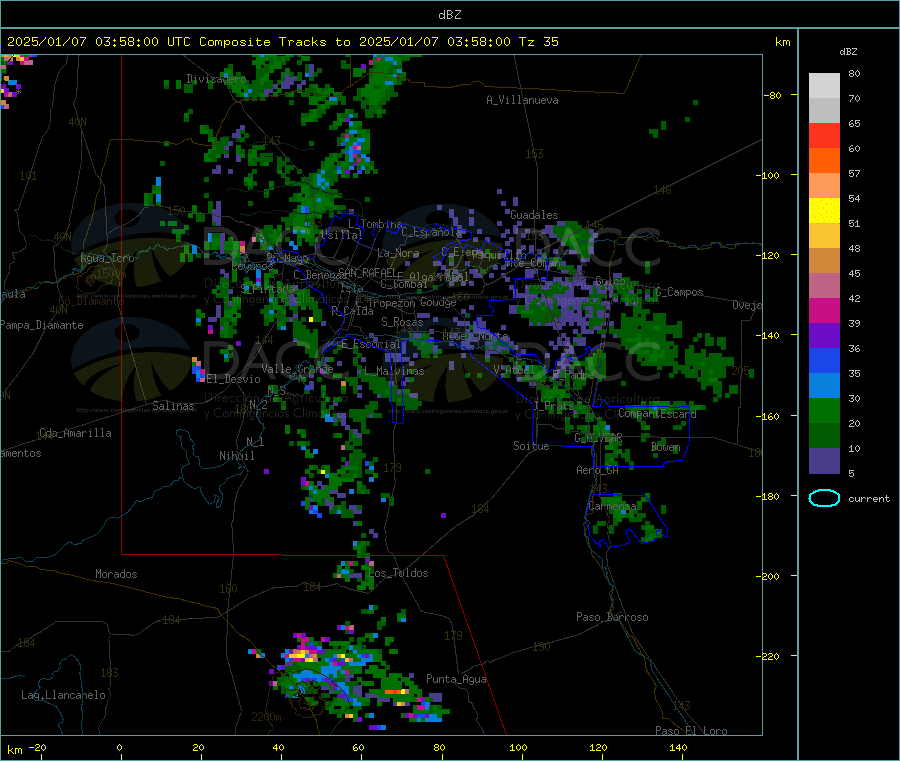
Task: Click the 'Morados' map label
Action: pos(116,574)
